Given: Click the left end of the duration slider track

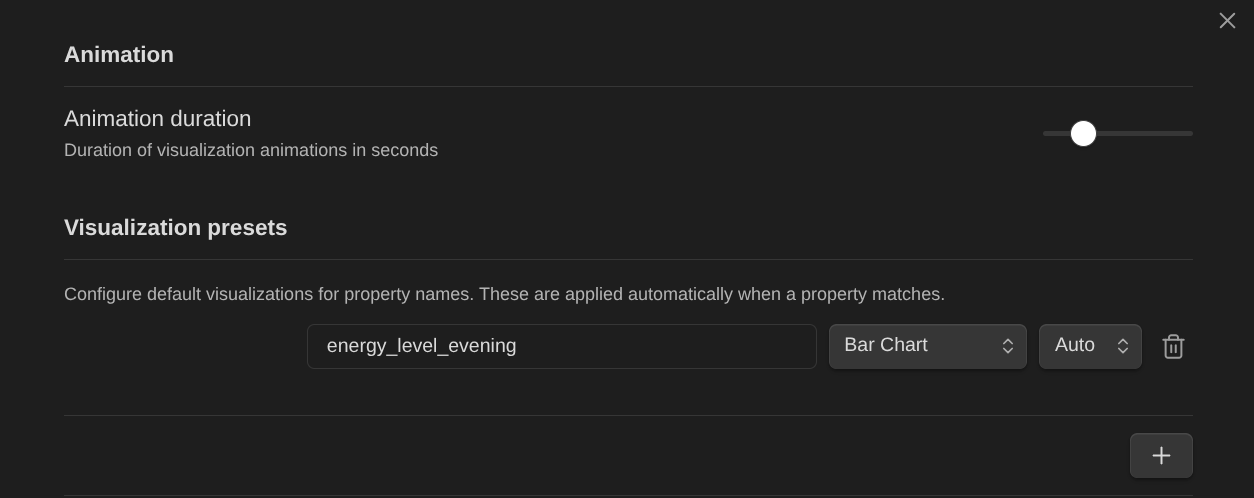Looking at the screenshot, I should point(1047,133).
